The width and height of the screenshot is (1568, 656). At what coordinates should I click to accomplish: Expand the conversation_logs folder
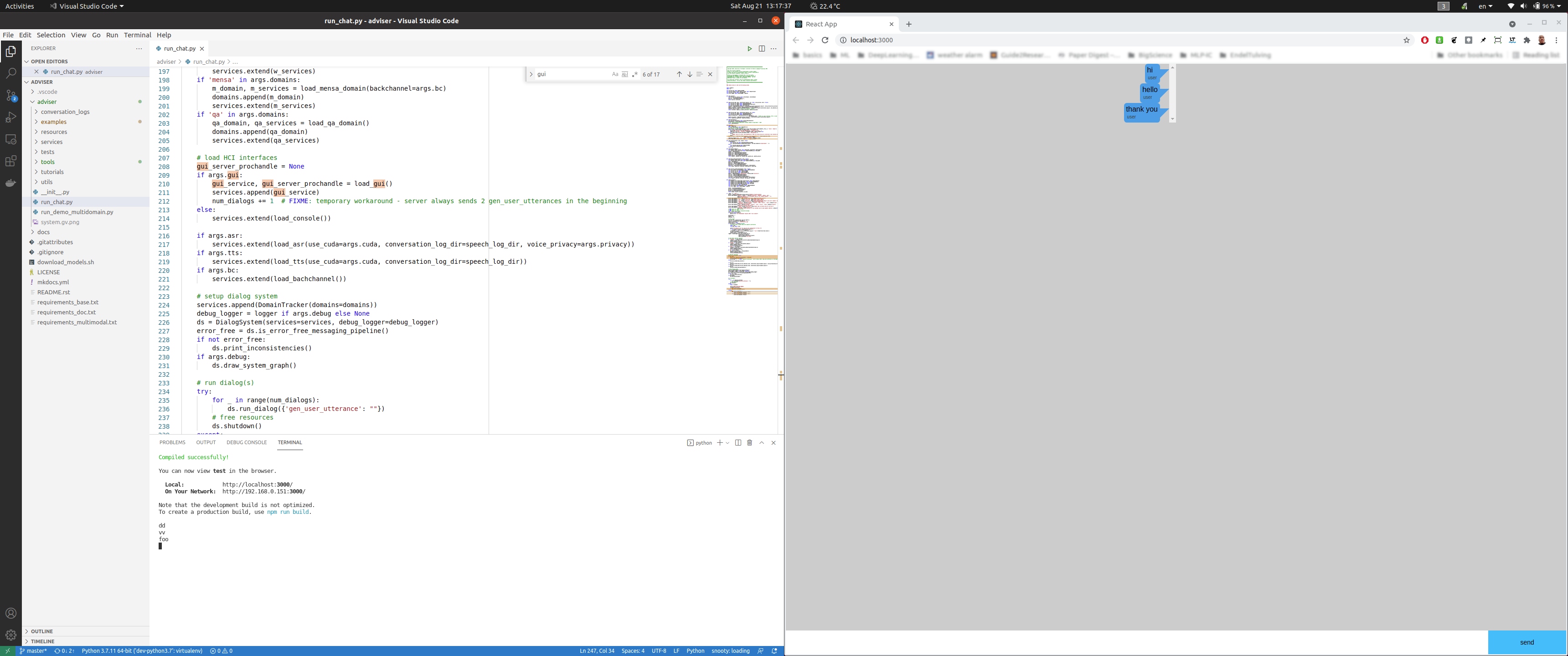pos(85,112)
